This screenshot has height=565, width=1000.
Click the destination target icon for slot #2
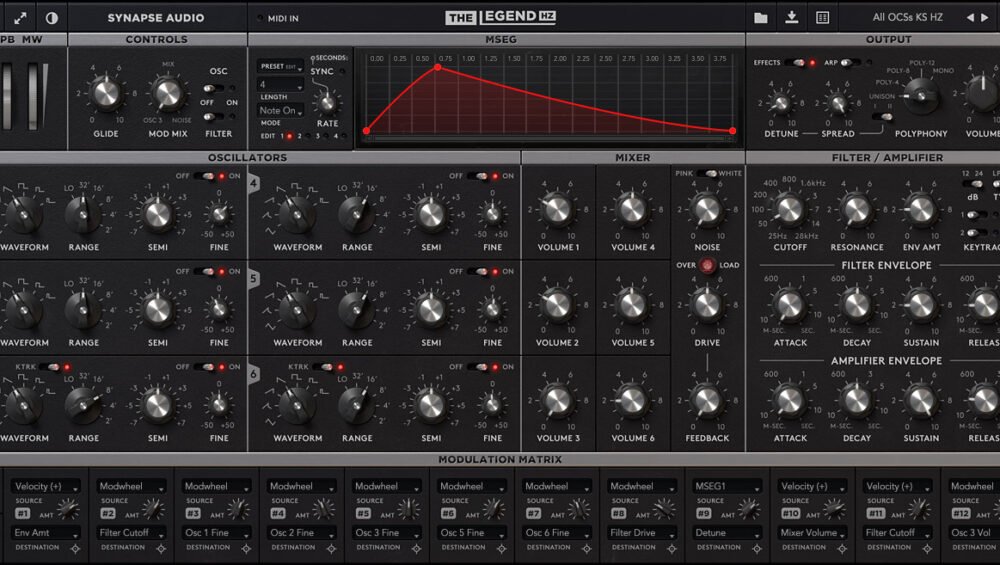pyautogui.click(x=161, y=548)
